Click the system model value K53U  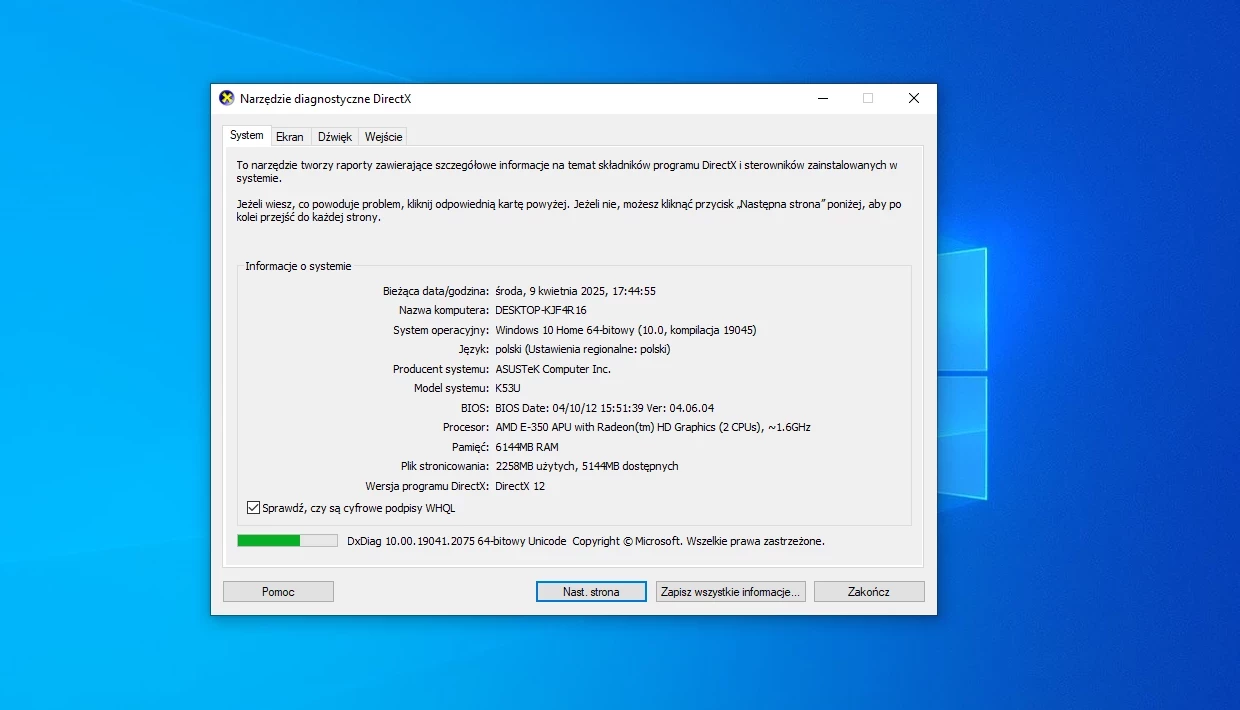click(510, 388)
